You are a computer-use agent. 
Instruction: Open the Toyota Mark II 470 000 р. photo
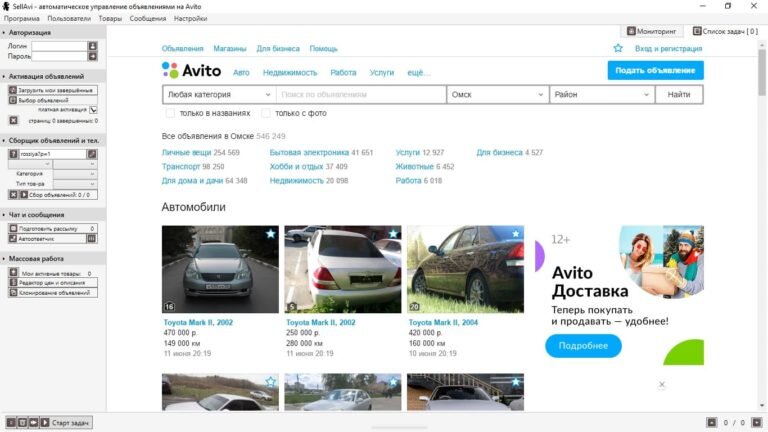tap(220, 269)
